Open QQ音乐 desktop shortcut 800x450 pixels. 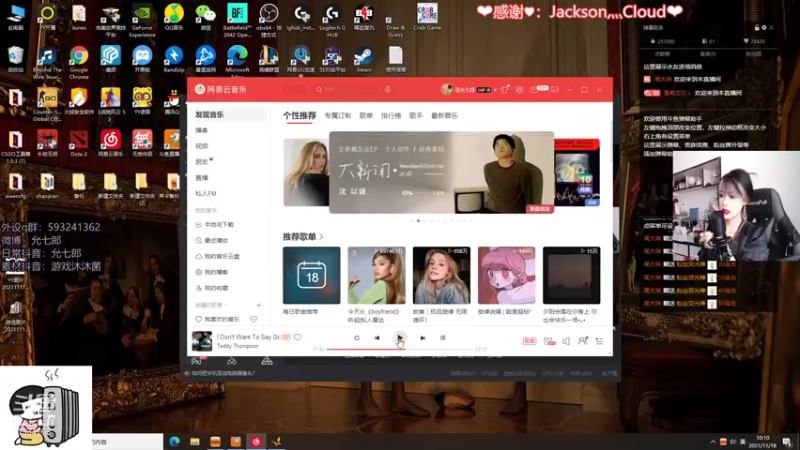(x=174, y=17)
